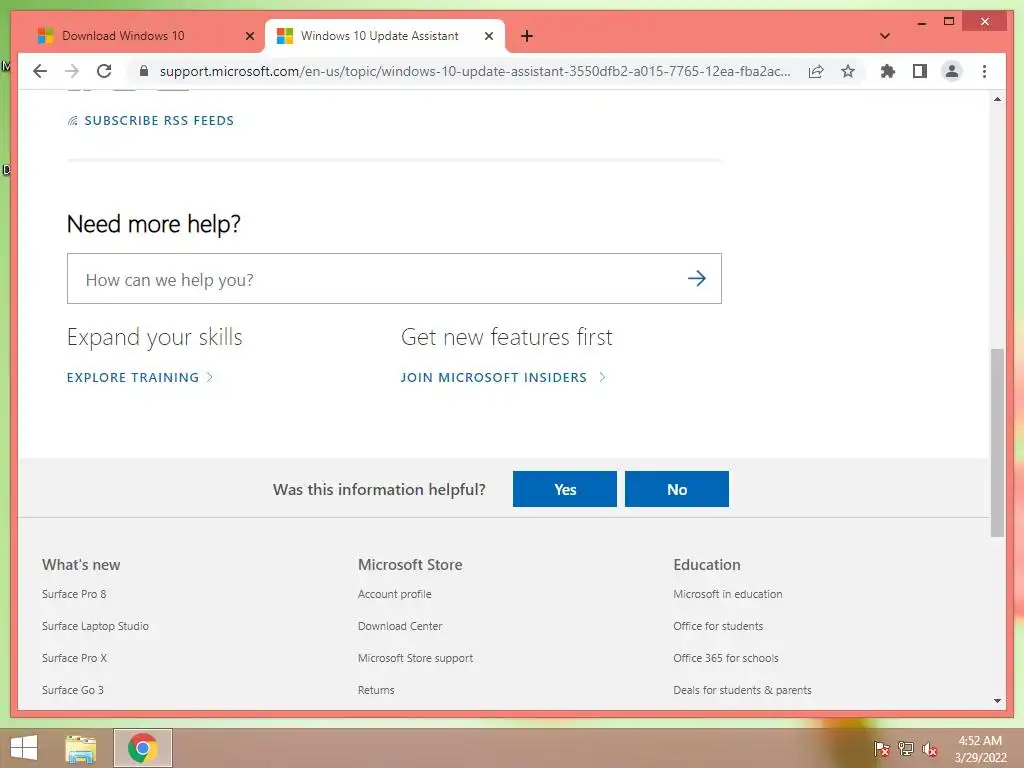Open Download Center link
The height and width of the screenshot is (768, 1024).
point(400,626)
